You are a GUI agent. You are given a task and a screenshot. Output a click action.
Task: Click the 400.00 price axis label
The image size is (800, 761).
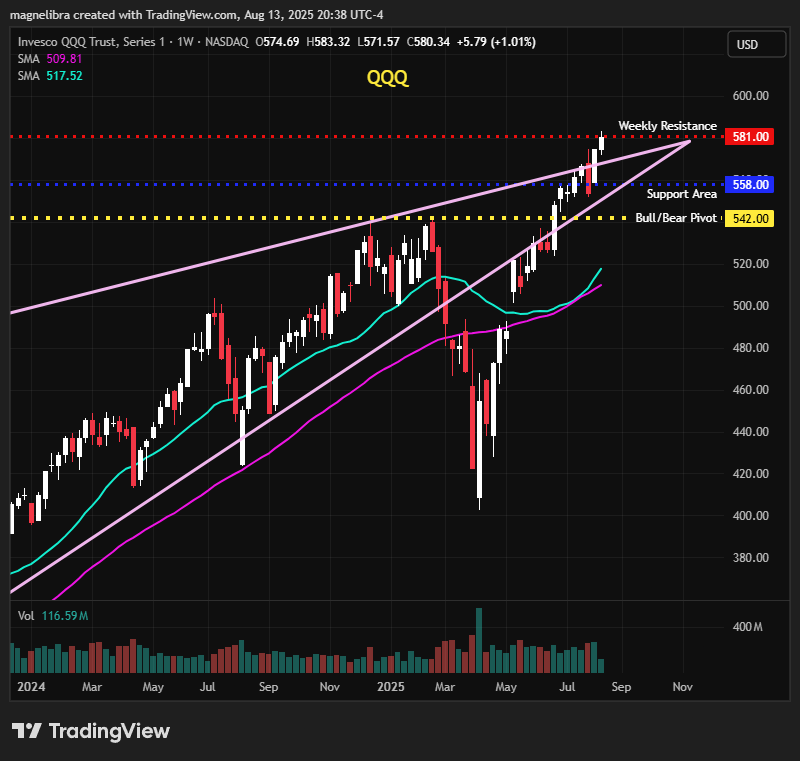[x=751, y=516]
